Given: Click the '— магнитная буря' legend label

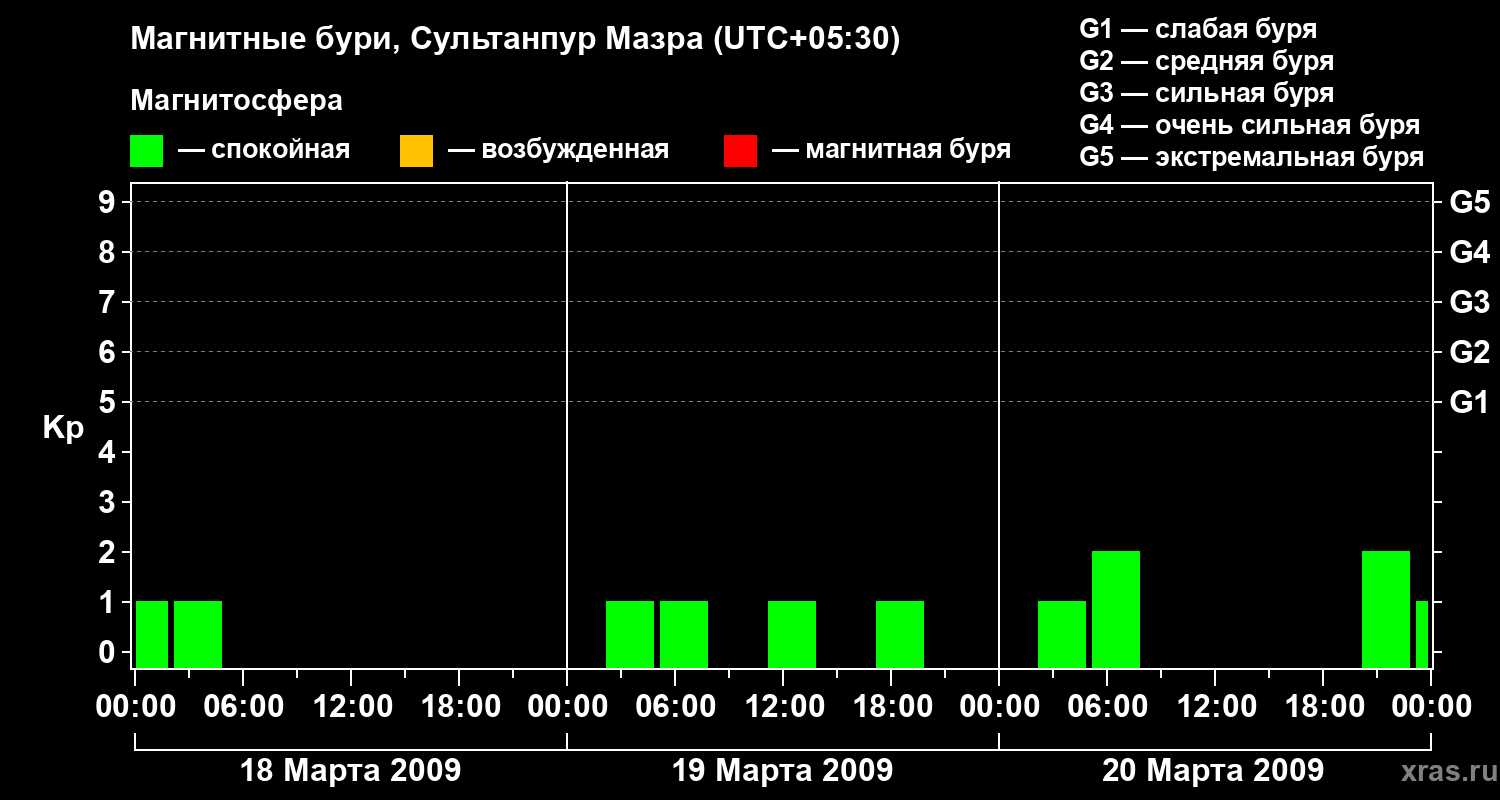Looking at the screenshot, I should [x=892, y=150].
